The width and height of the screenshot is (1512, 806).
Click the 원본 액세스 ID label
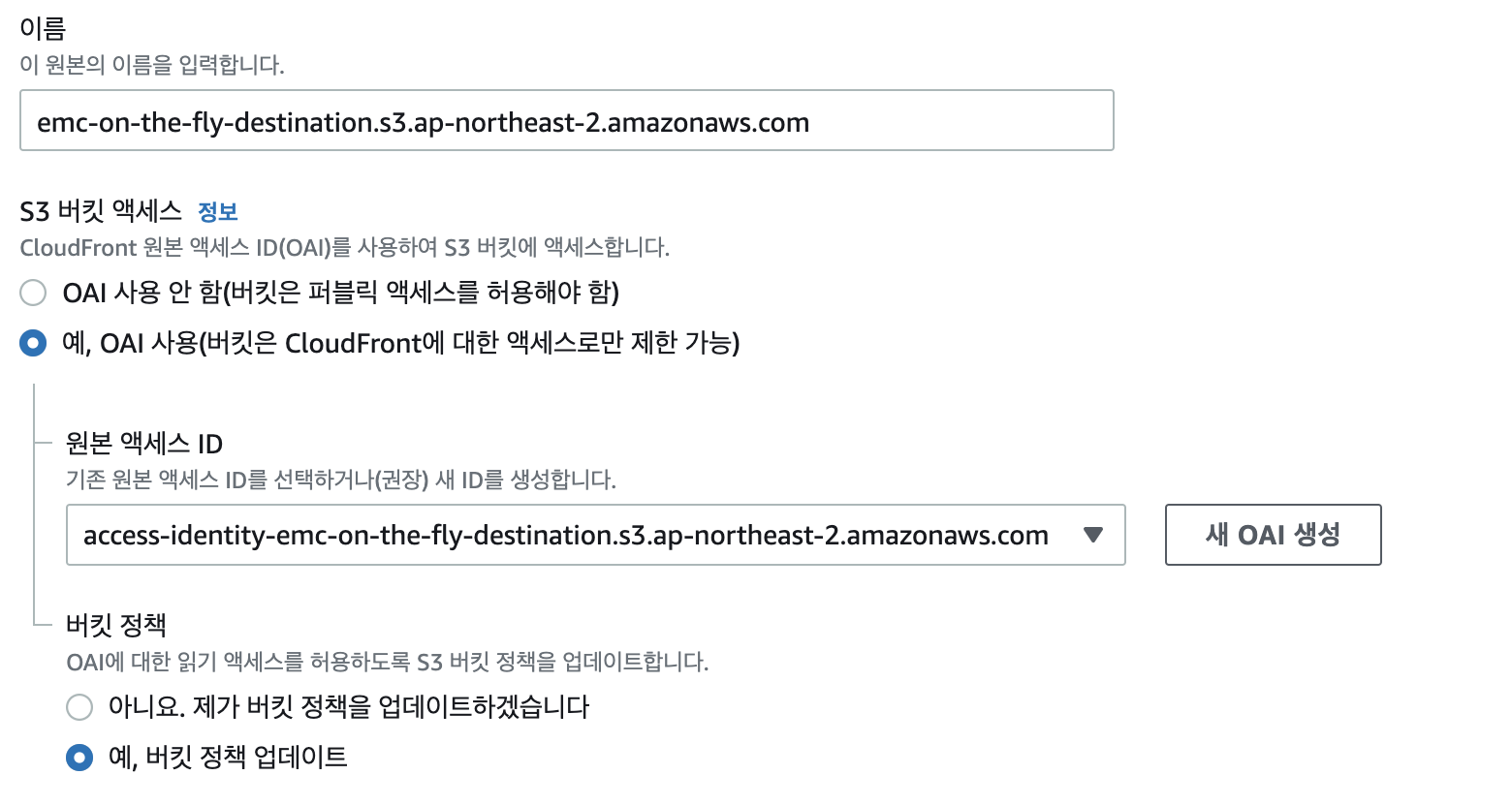pos(144,444)
